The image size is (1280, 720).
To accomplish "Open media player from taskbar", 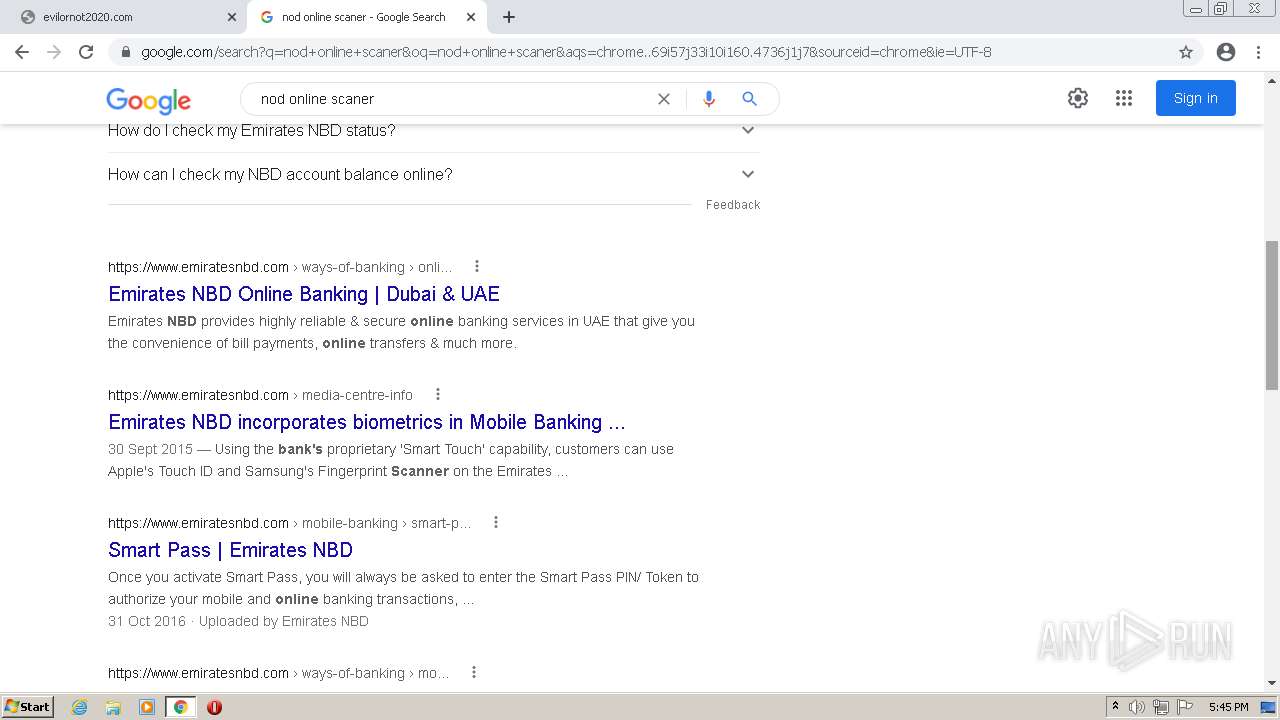I will tap(147, 707).
